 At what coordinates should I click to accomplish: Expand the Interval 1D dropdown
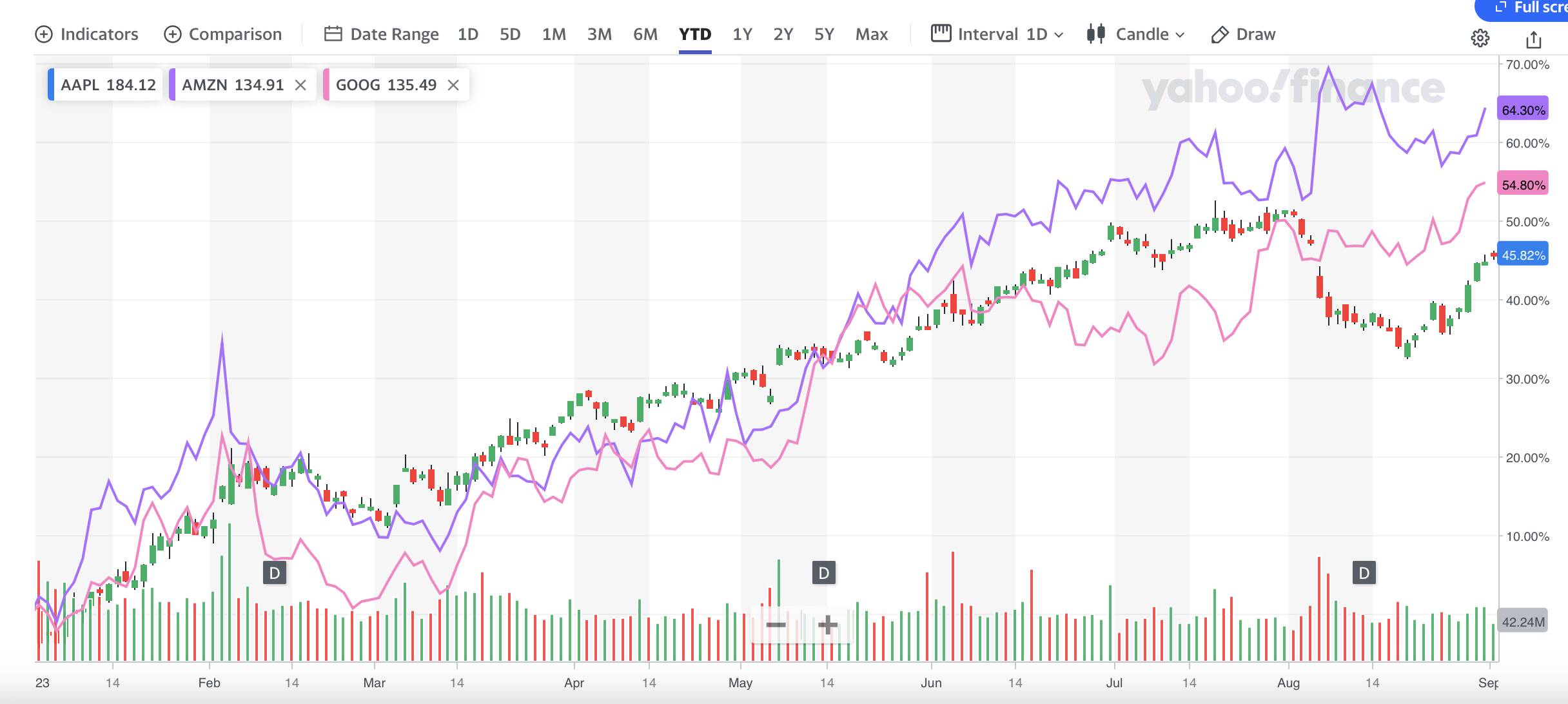(997, 34)
